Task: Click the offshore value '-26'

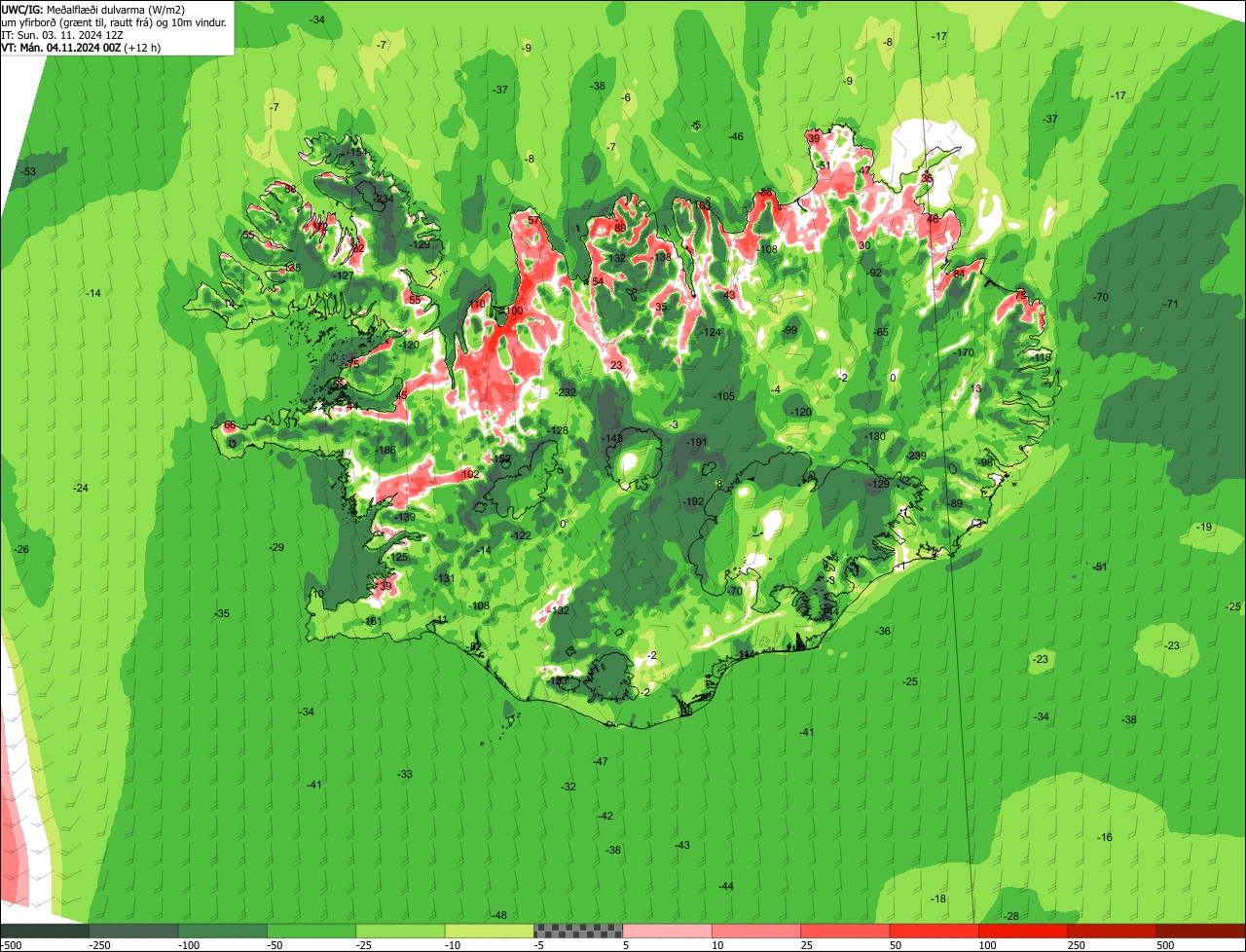Action: [x=21, y=549]
